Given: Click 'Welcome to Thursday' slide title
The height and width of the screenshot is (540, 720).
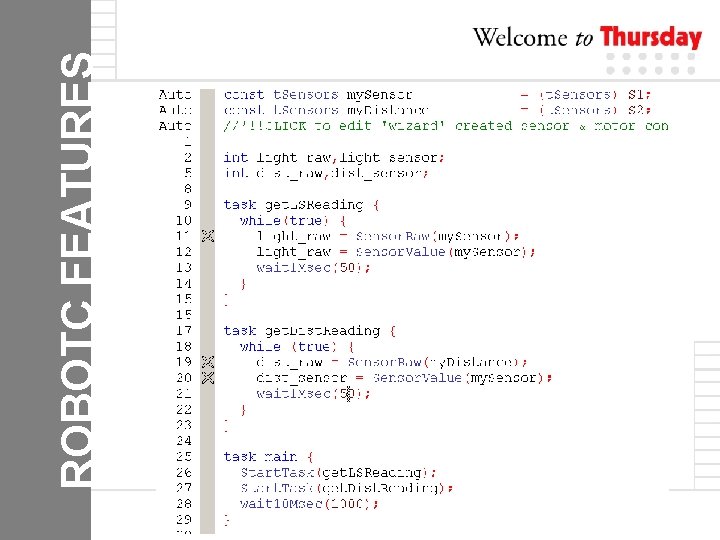Looking at the screenshot, I should tap(587, 37).
